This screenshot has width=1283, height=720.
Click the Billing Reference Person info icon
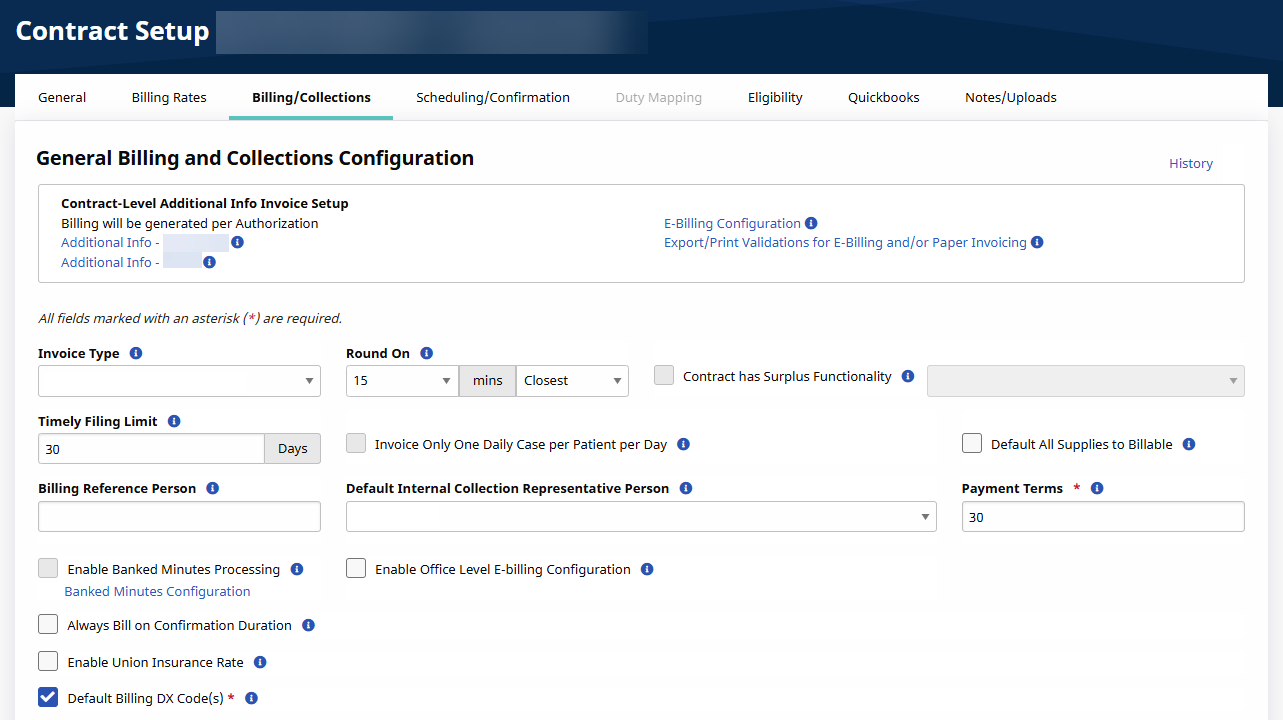(212, 488)
